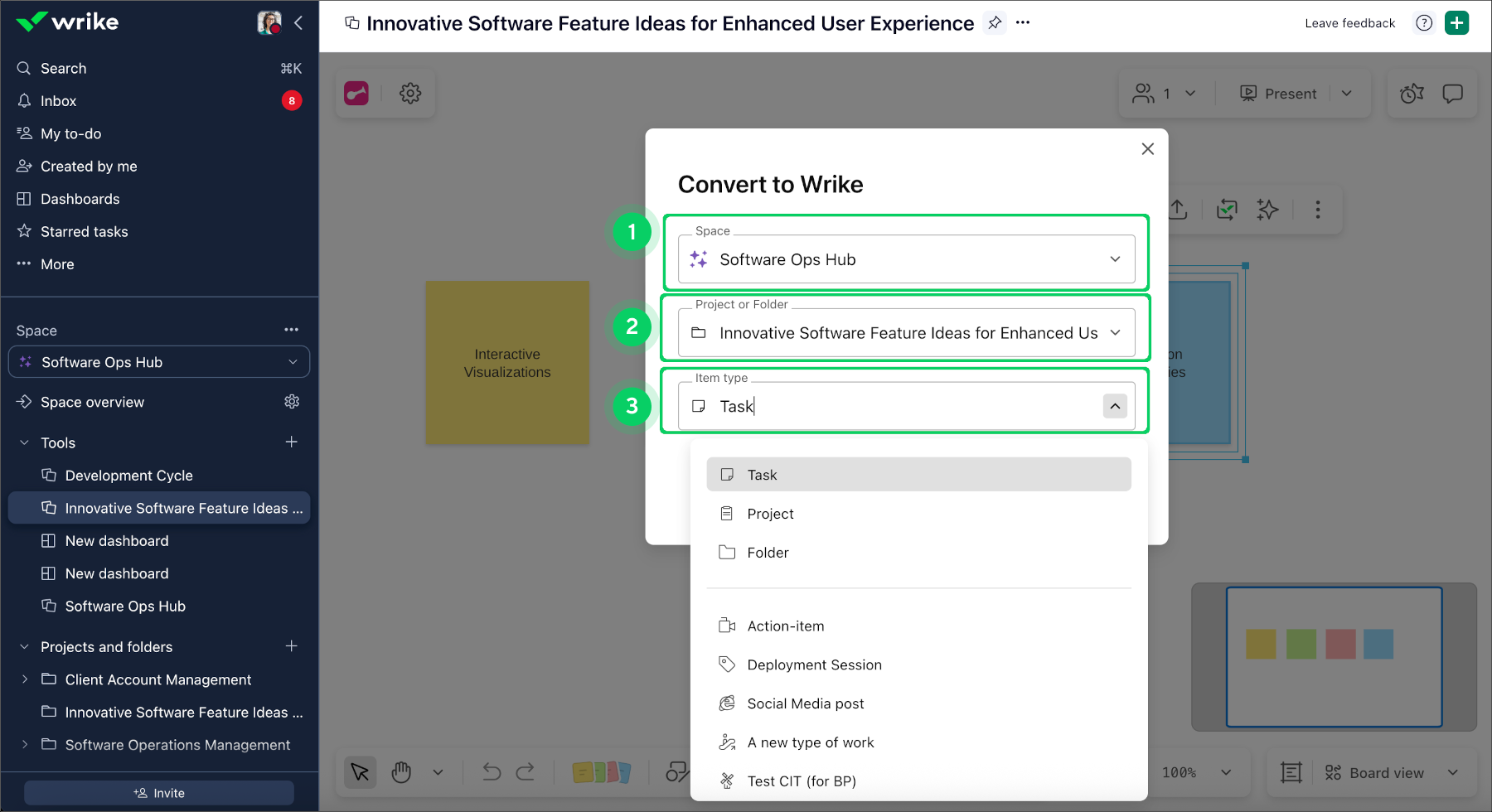
Task: Undo the last canvas action
Action: 491,771
